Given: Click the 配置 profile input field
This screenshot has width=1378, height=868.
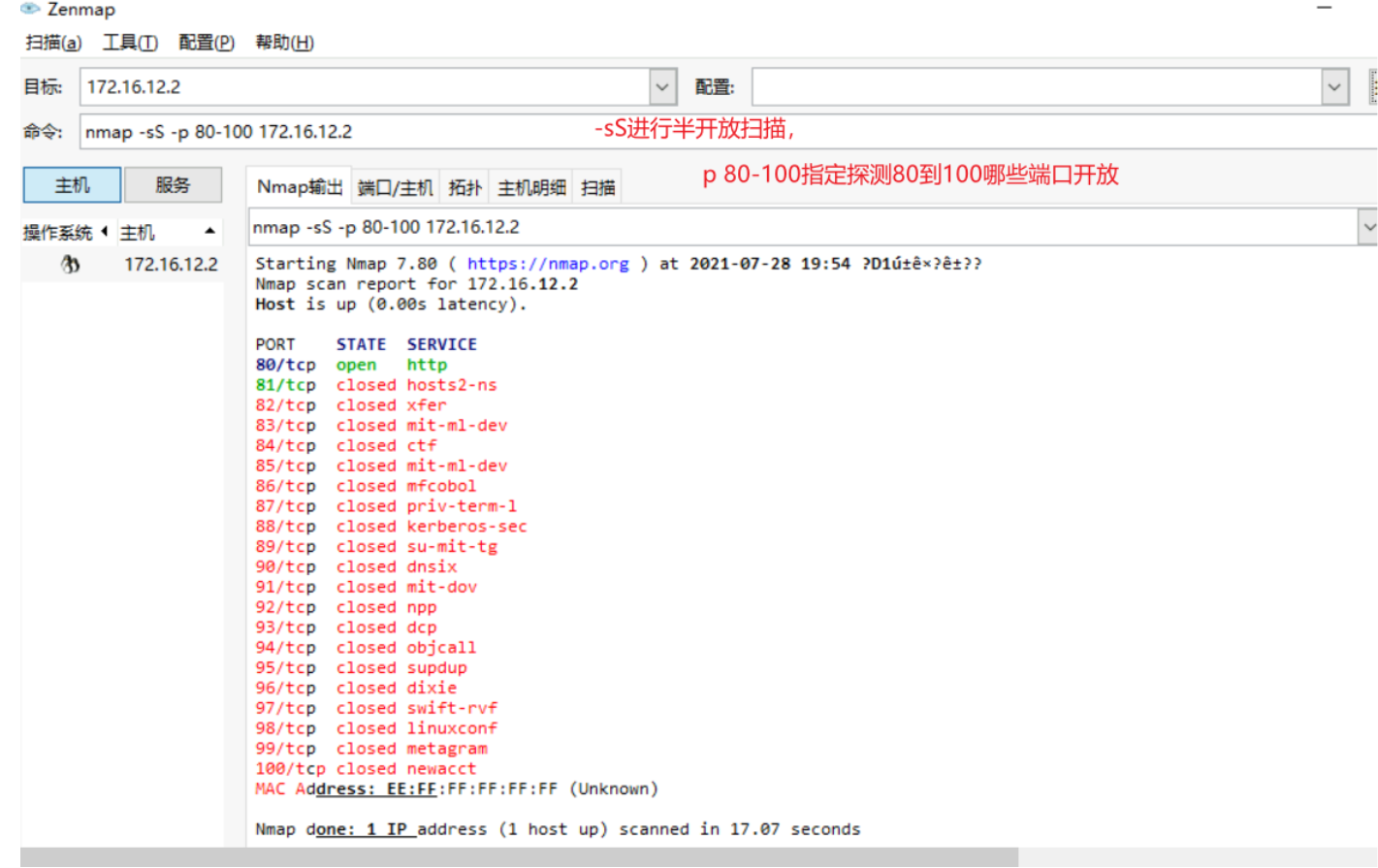Looking at the screenshot, I should tap(1037, 87).
